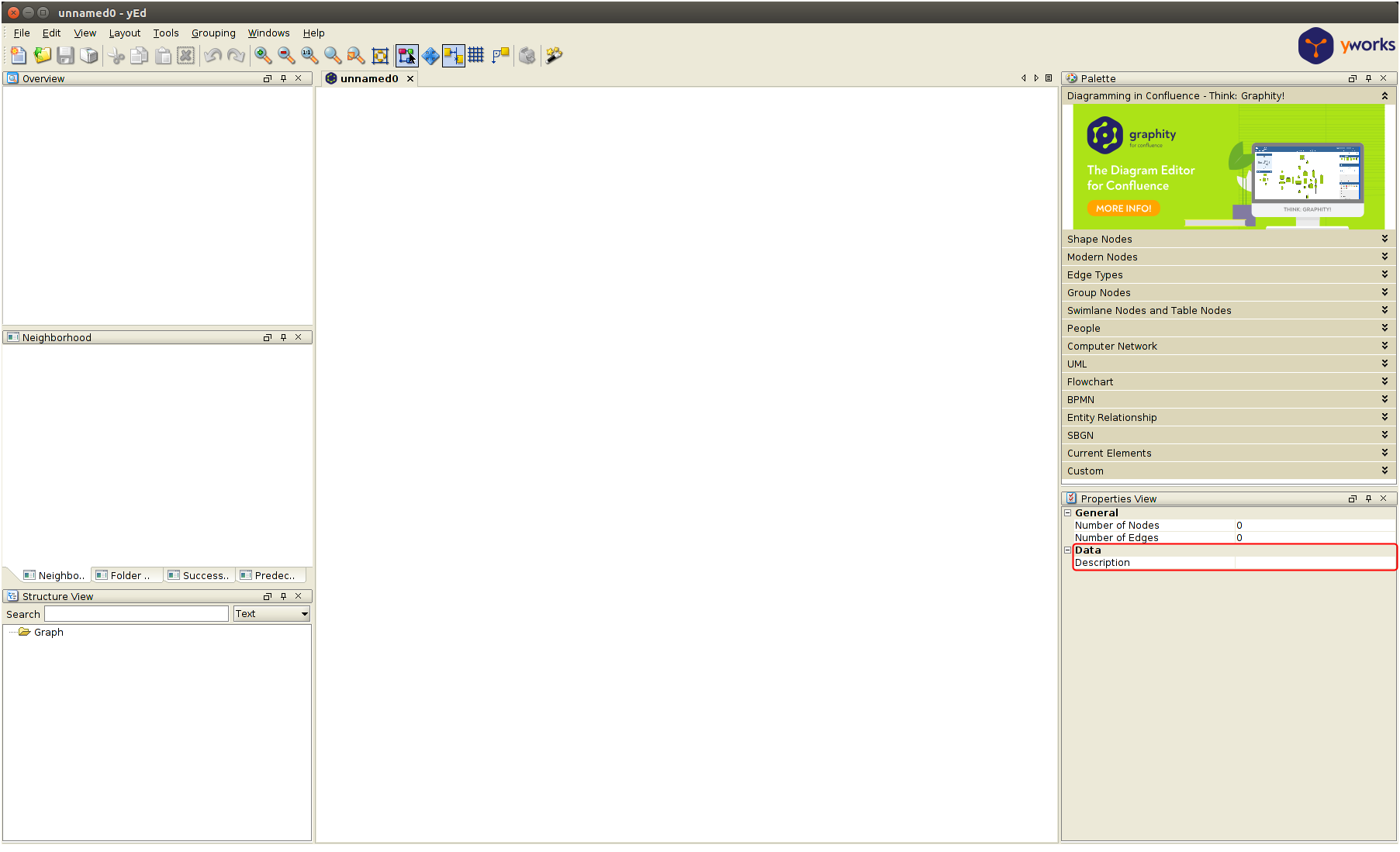Click the Paste clipboard icon
The width and height of the screenshot is (1400, 852).
point(163,55)
